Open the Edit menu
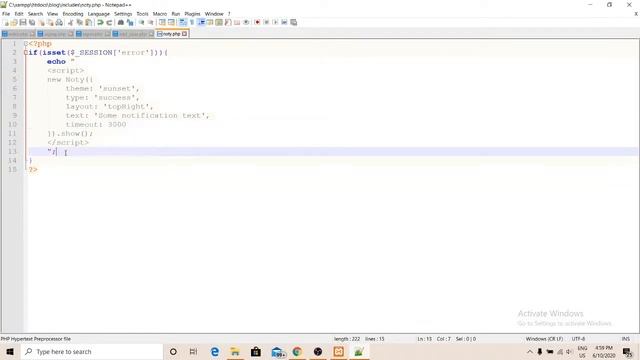This screenshot has width=640, height=360. click(x=19, y=14)
